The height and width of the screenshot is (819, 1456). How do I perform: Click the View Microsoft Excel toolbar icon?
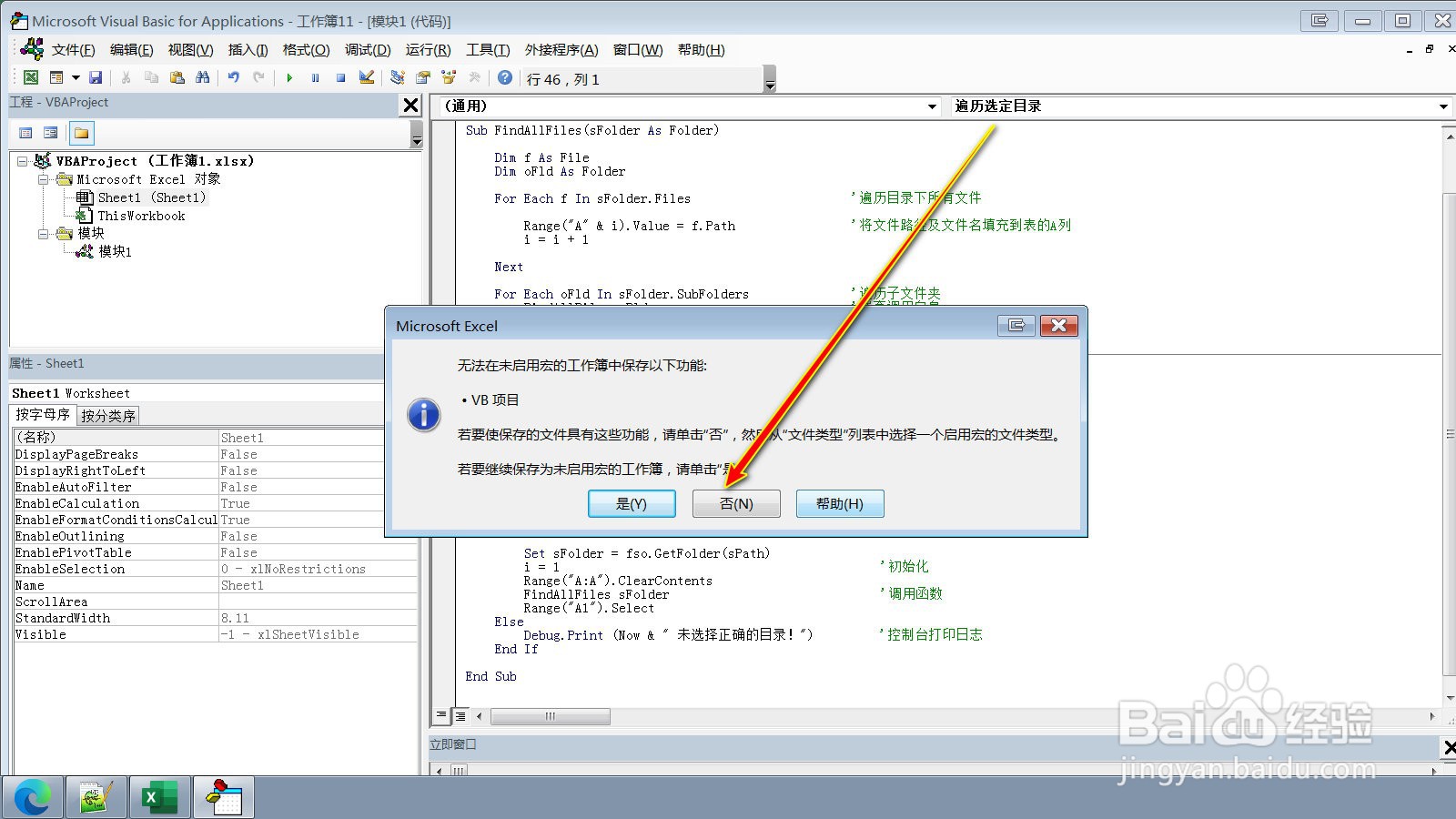pyautogui.click(x=31, y=78)
